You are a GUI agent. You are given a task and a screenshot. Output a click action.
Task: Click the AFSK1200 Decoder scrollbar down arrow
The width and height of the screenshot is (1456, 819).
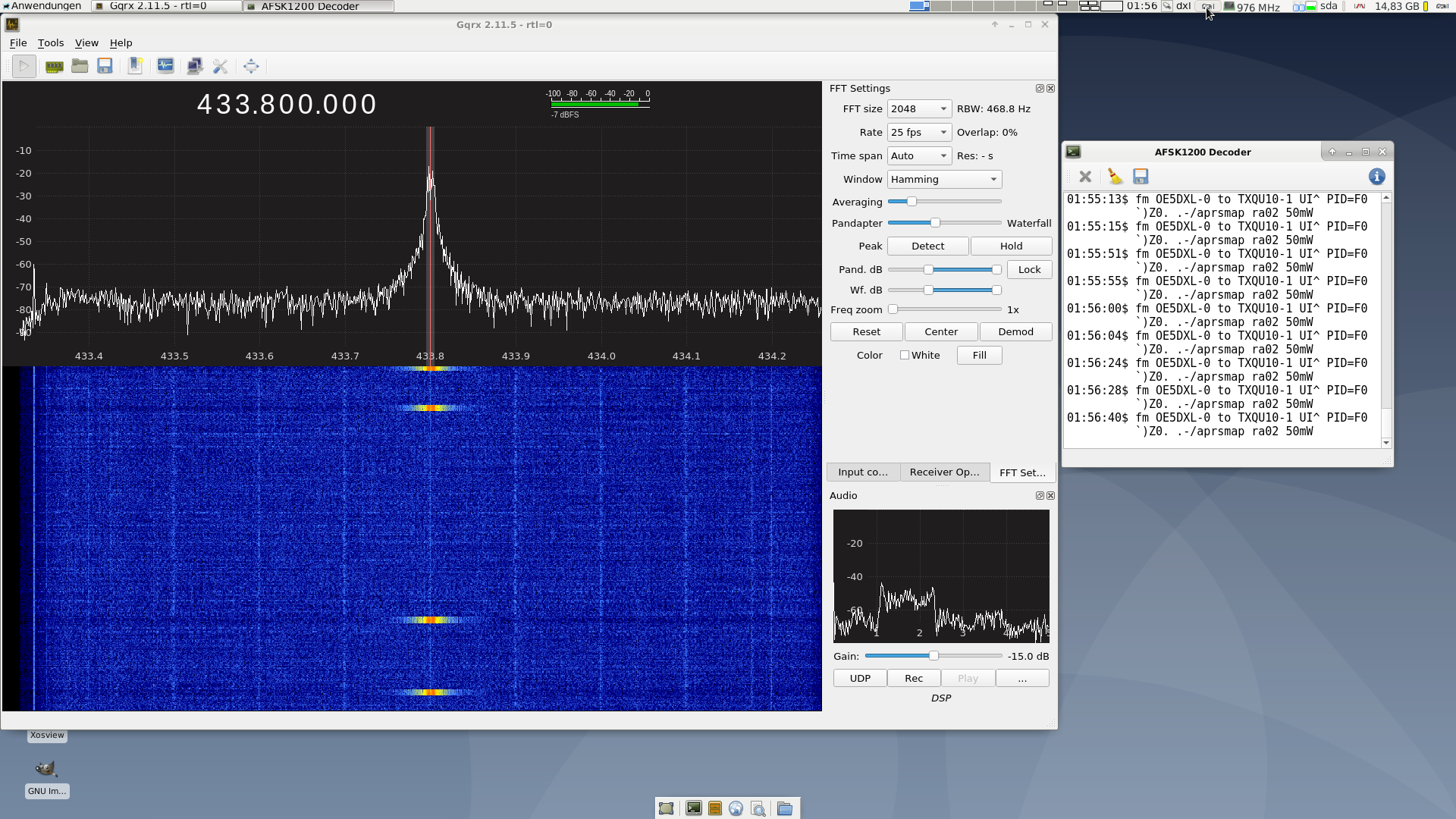click(1386, 443)
